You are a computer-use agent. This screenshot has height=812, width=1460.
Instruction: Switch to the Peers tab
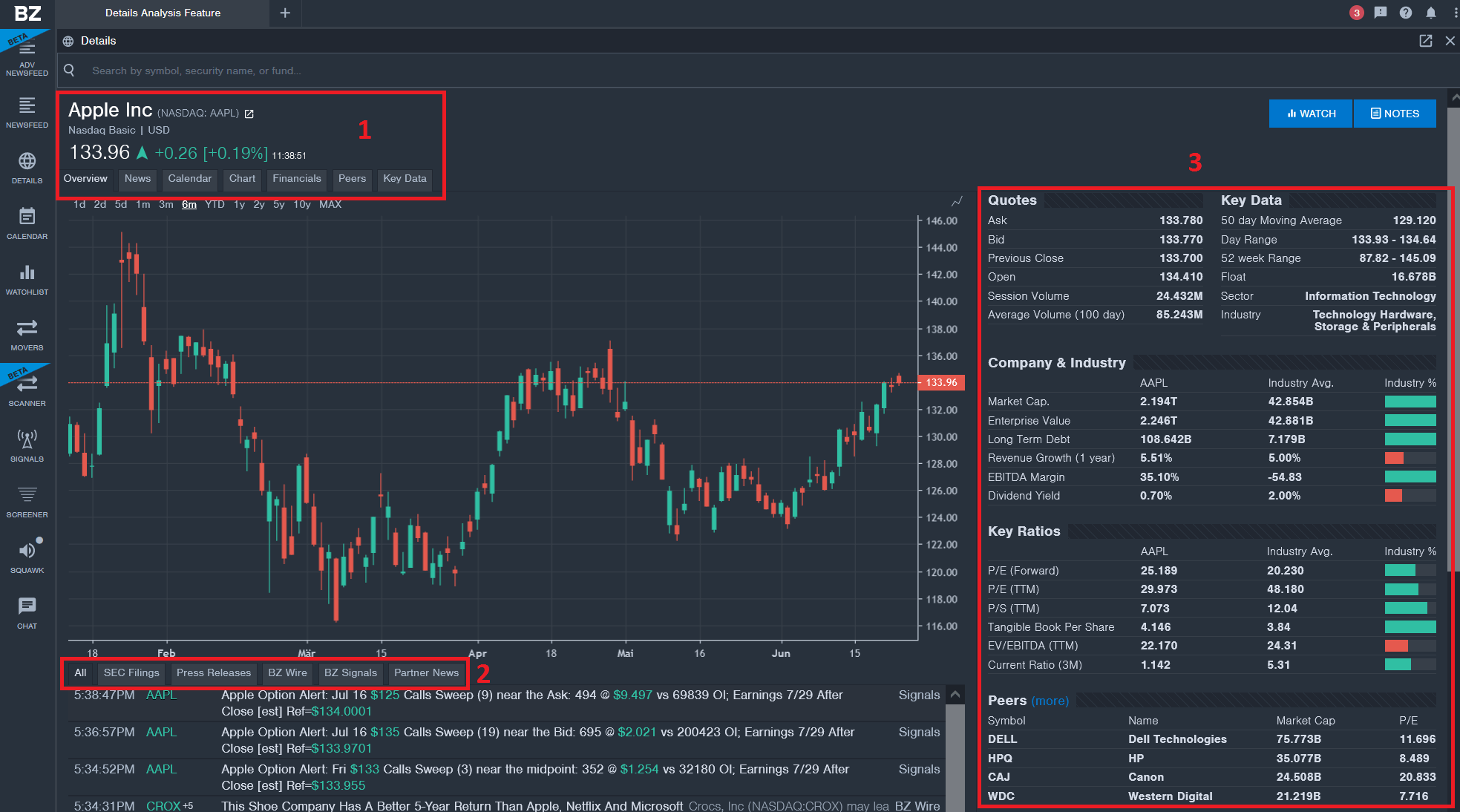[352, 179]
